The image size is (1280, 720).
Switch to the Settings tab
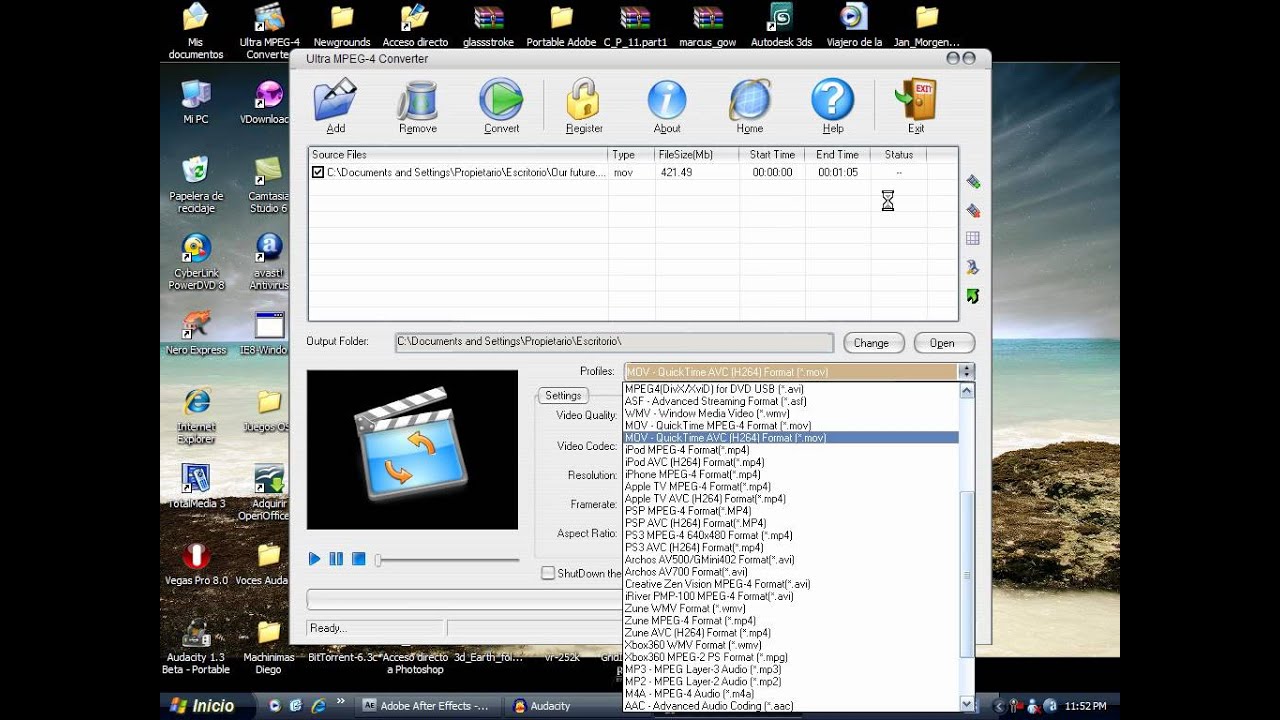[x=563, y=395]
